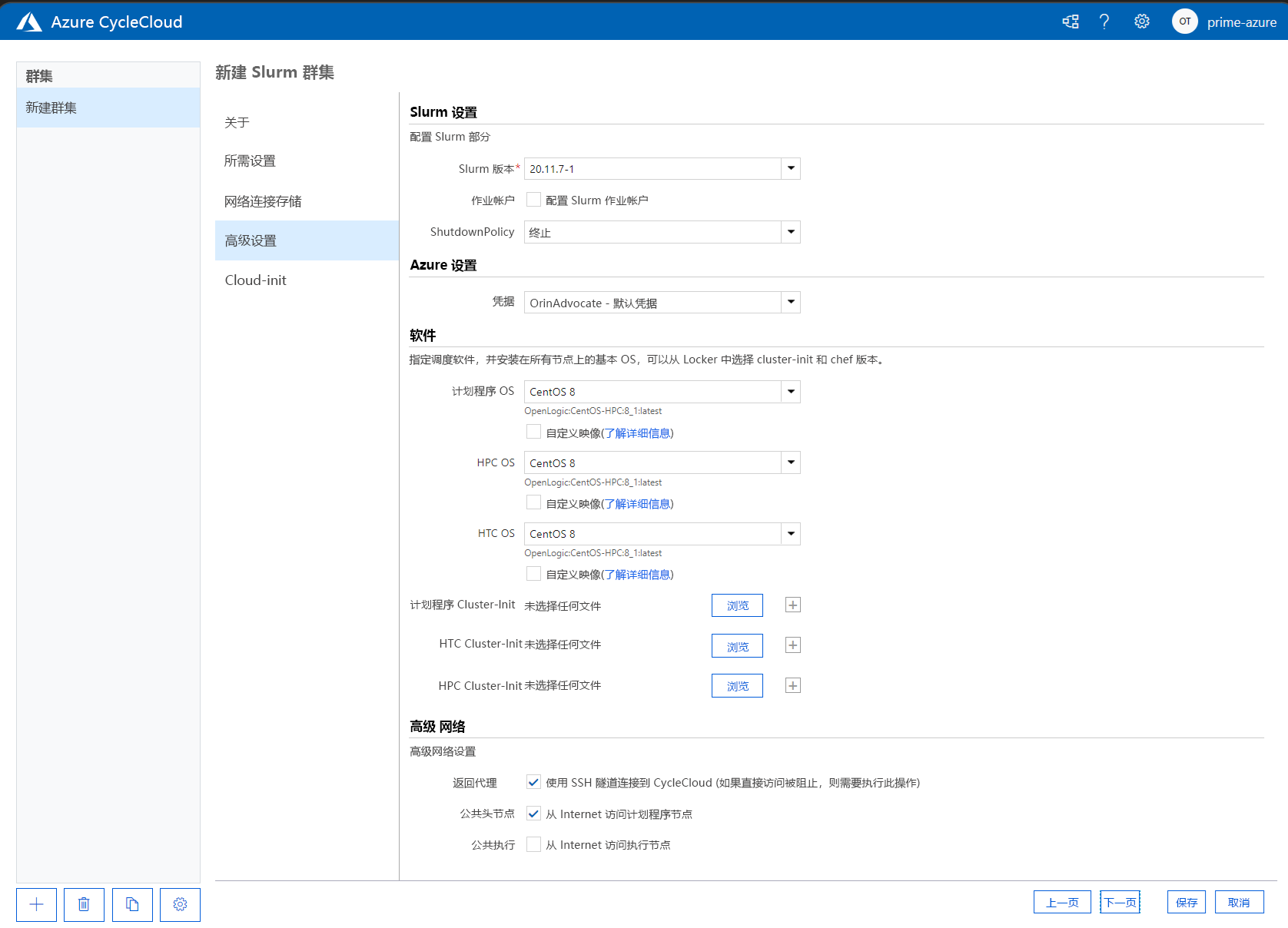Open 了解详细信息 link under HTC OS
Viewport: 1288px width, 928px height.
[x=637, y=575]
